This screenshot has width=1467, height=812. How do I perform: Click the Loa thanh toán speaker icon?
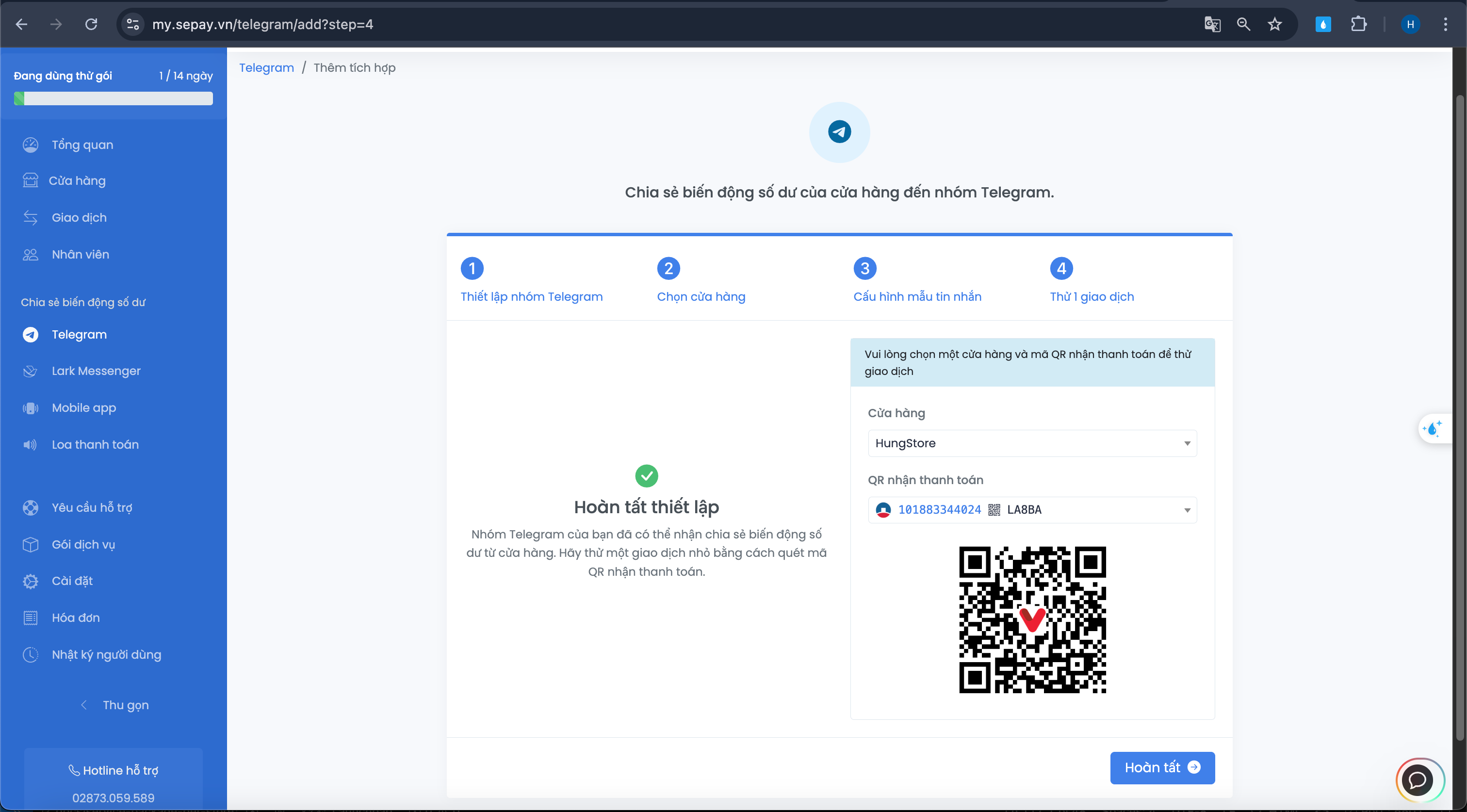tap(31, 445)
